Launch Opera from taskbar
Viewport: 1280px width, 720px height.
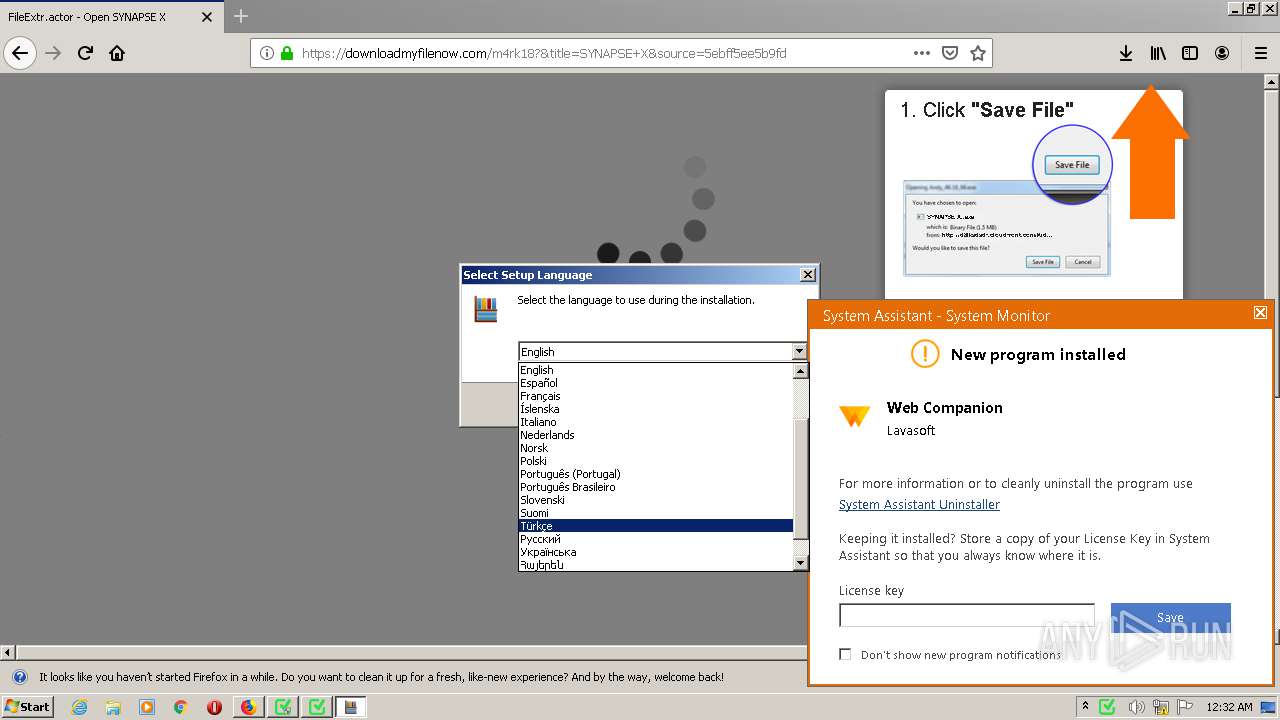[x=214, y=707]
